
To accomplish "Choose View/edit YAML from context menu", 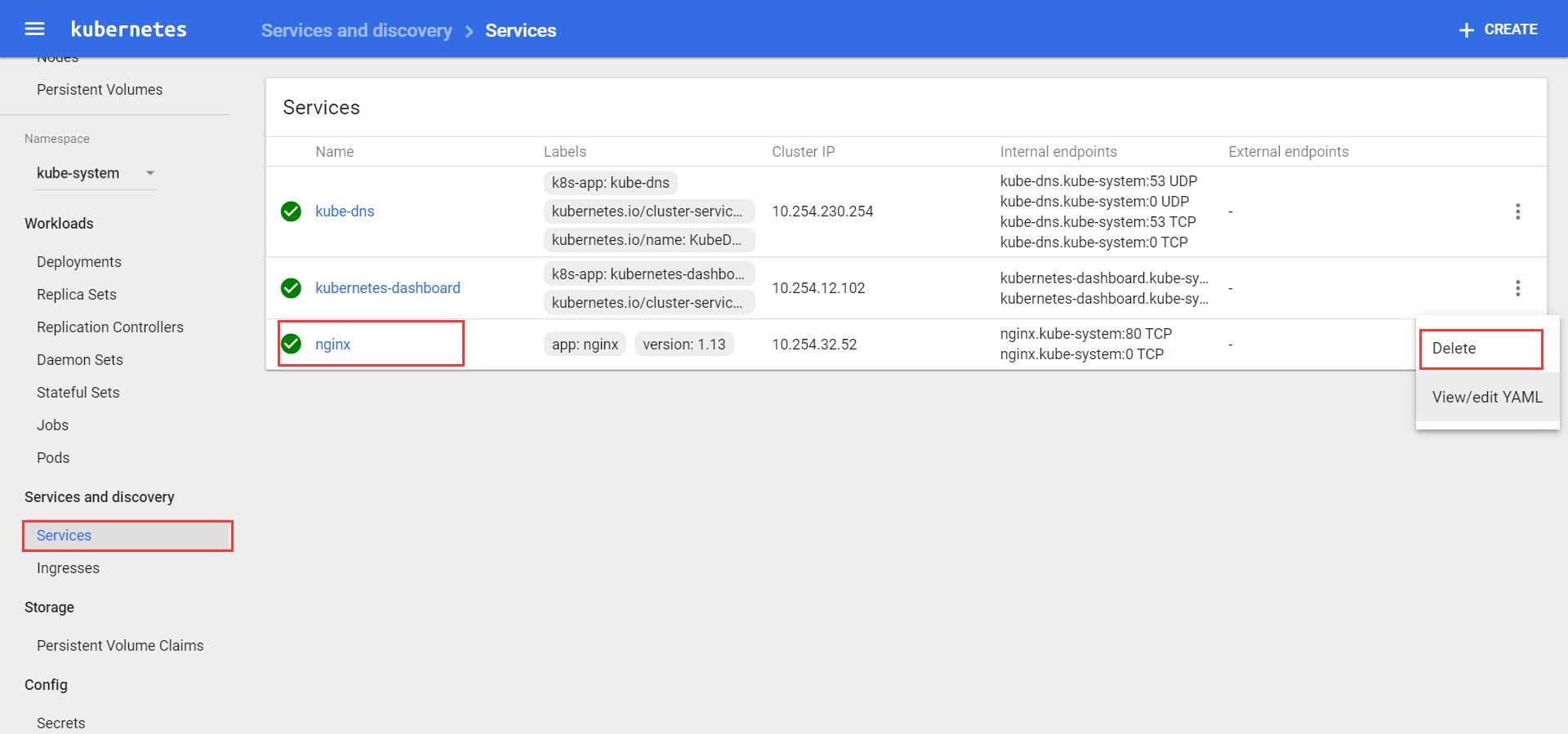I will [1487, 397].
